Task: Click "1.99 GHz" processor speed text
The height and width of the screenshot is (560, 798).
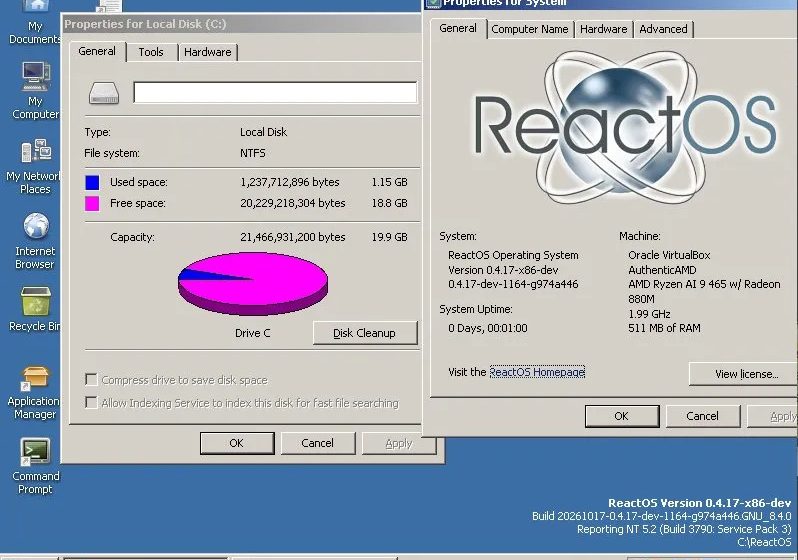Action: [x=649, y=314]
